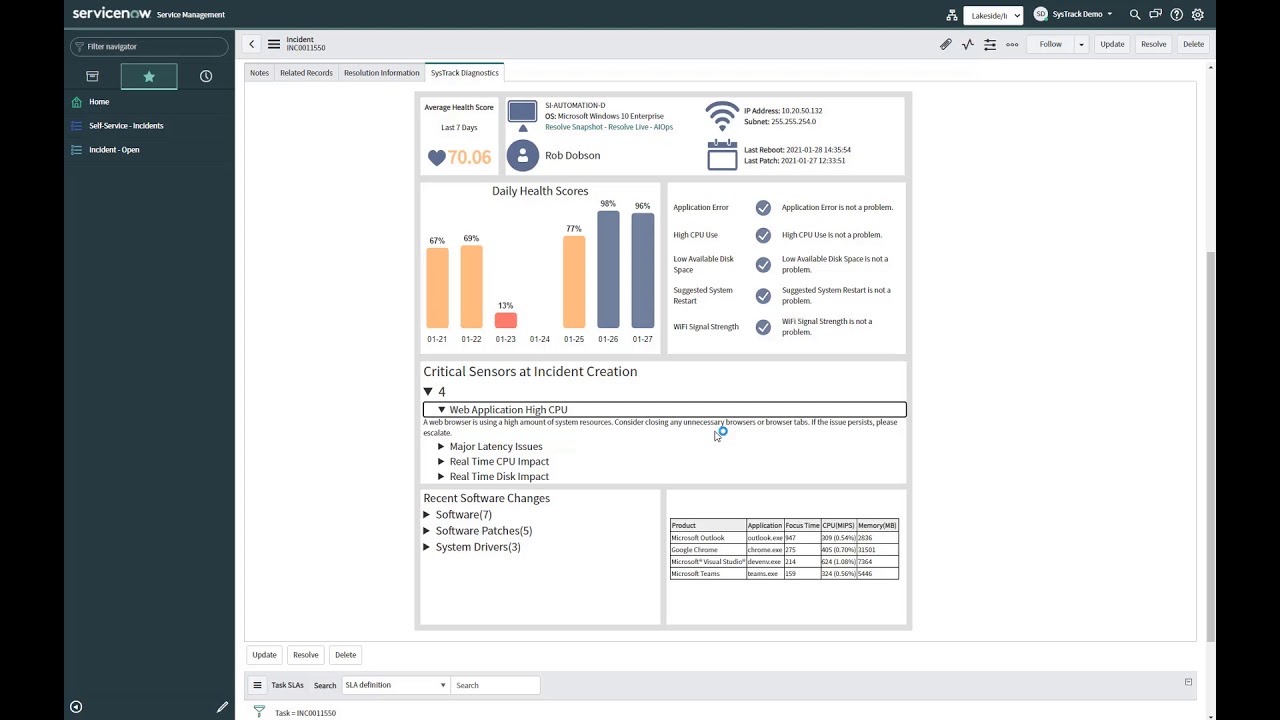Click the Rob Dobson user avatar icon
The image size is (1280, 720).
point(523,156)
